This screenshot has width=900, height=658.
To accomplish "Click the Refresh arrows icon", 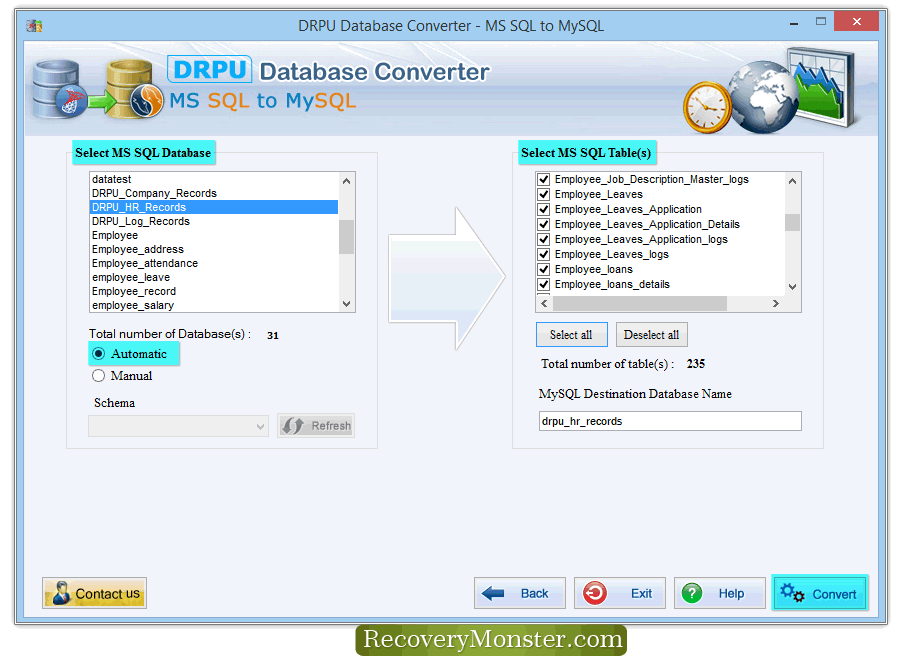I will (293, 426).
